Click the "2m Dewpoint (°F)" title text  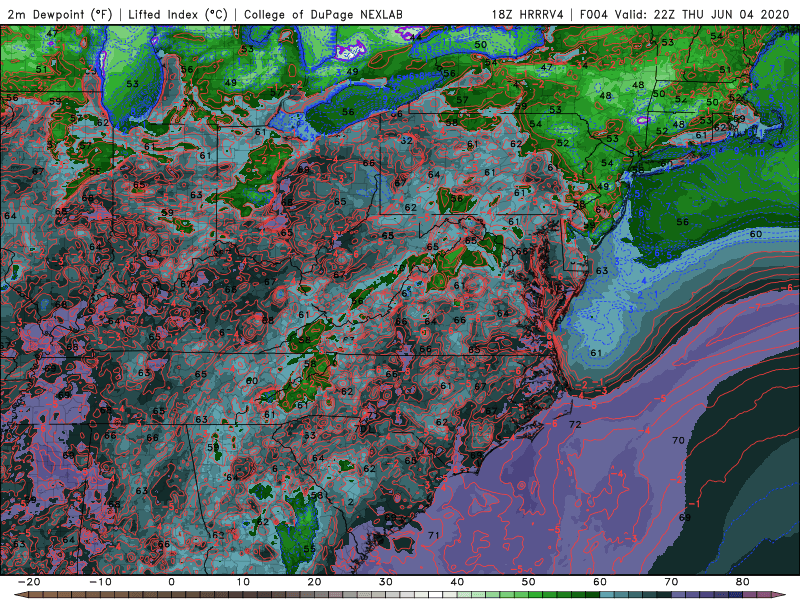(x=59, y=14)
